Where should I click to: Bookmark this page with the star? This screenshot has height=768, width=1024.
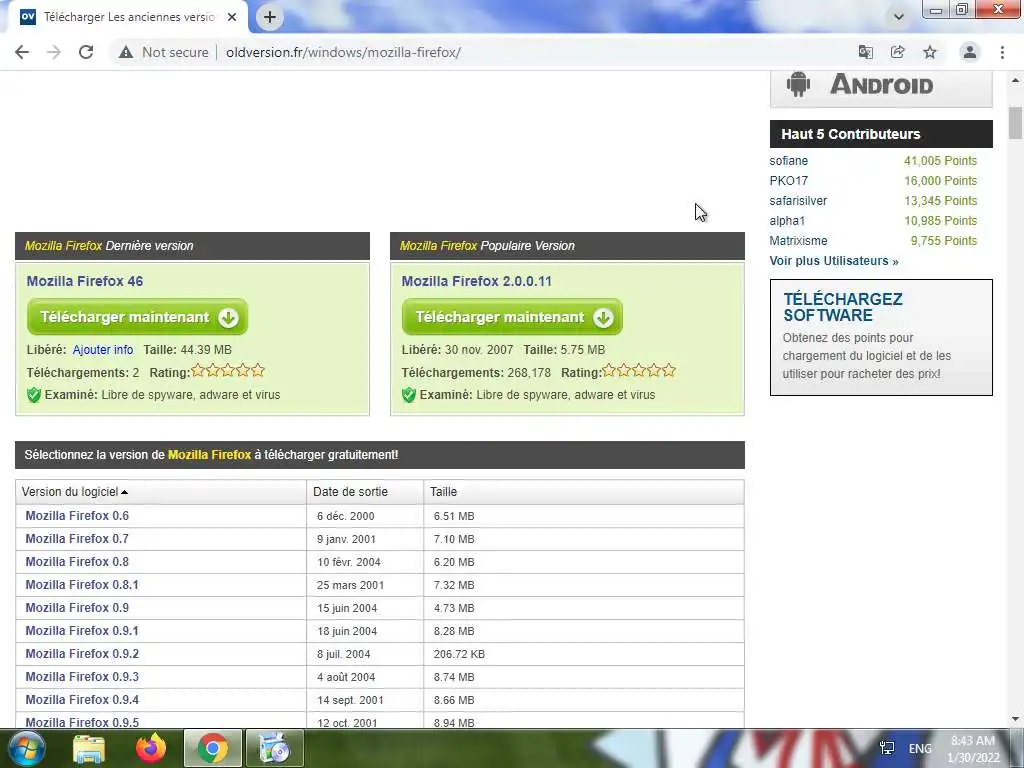point(930,52)
